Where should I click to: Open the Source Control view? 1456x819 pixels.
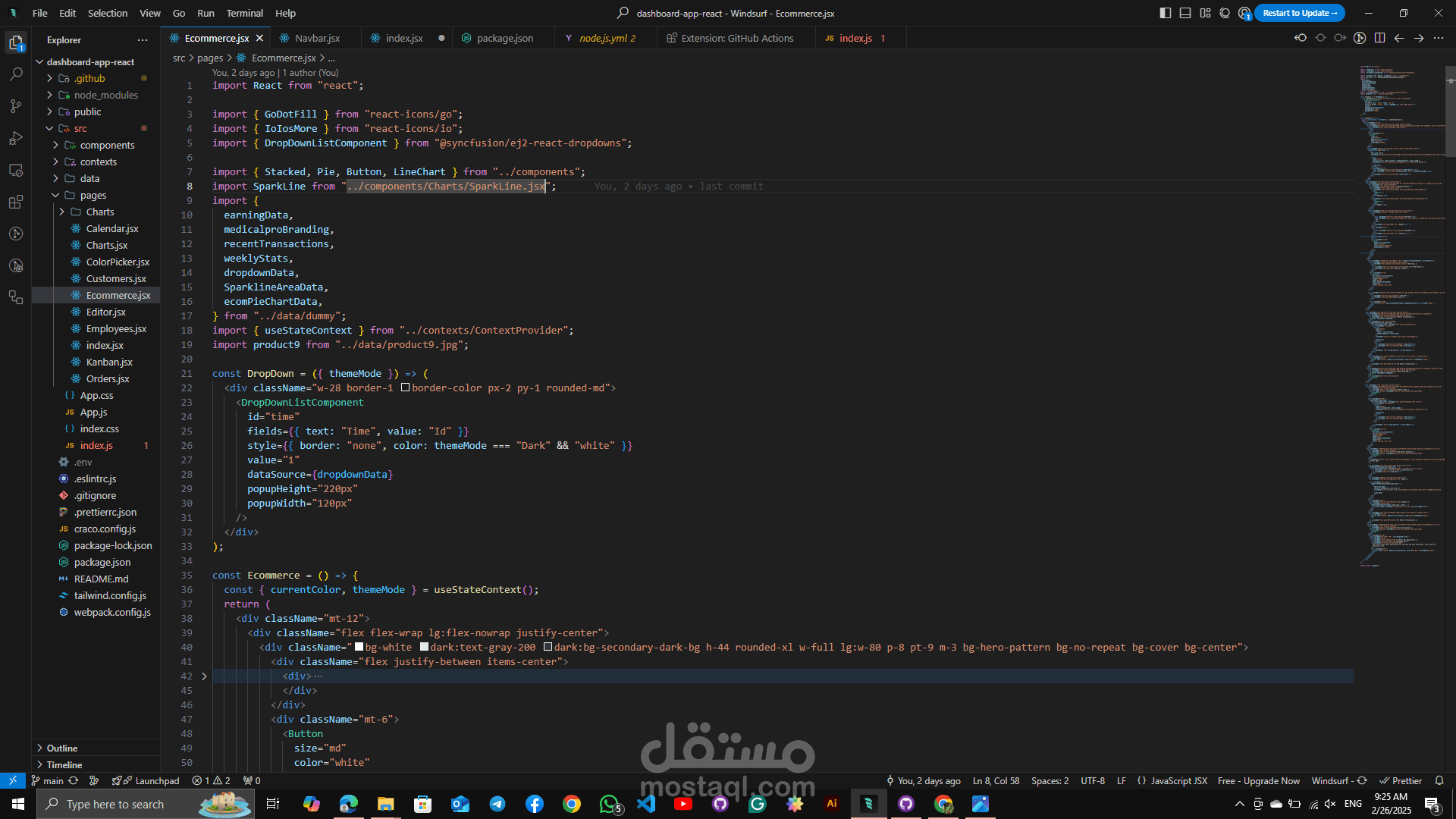pos(16,106)
